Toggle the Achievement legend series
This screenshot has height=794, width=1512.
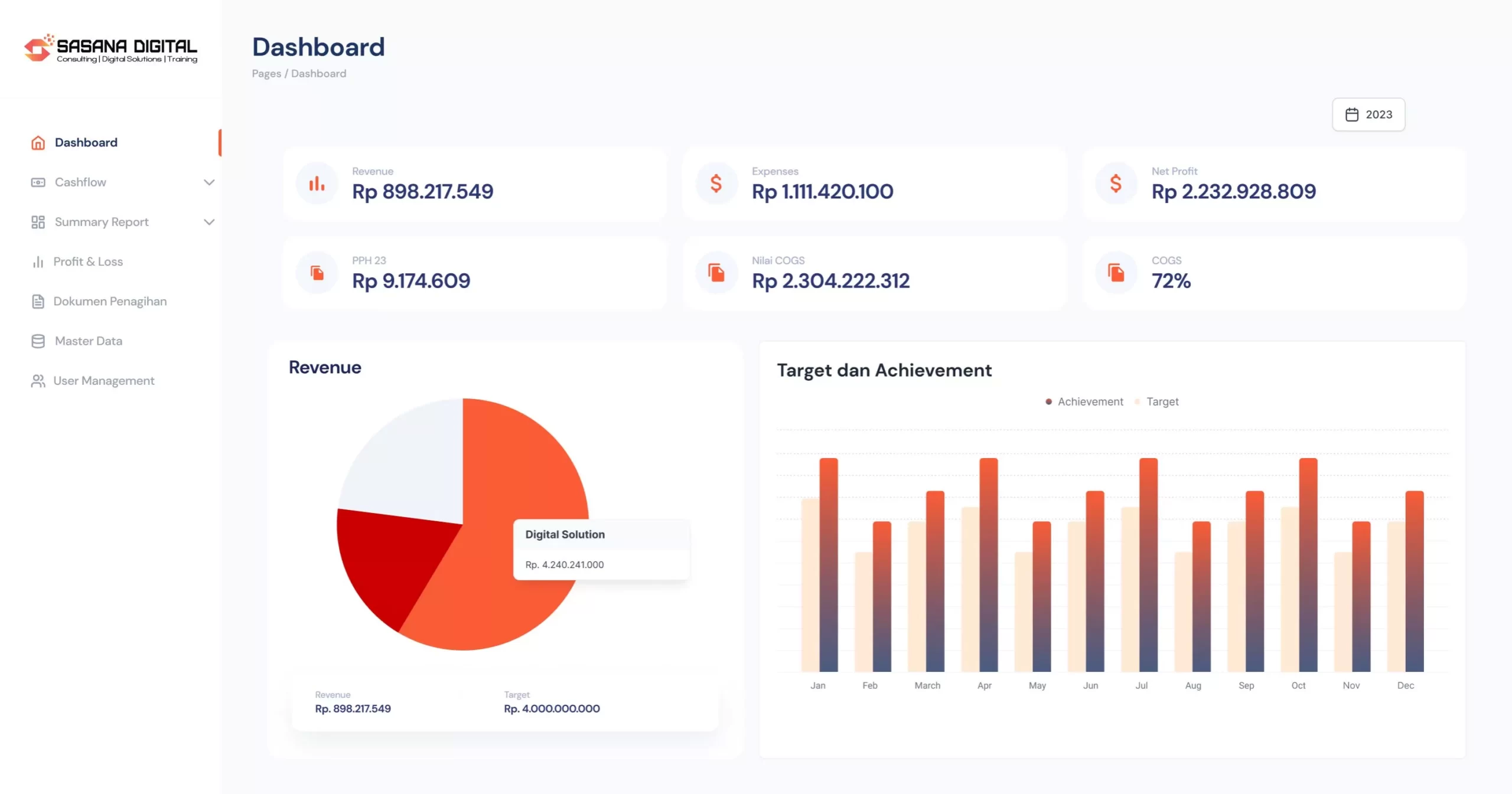coord(1084,401)
